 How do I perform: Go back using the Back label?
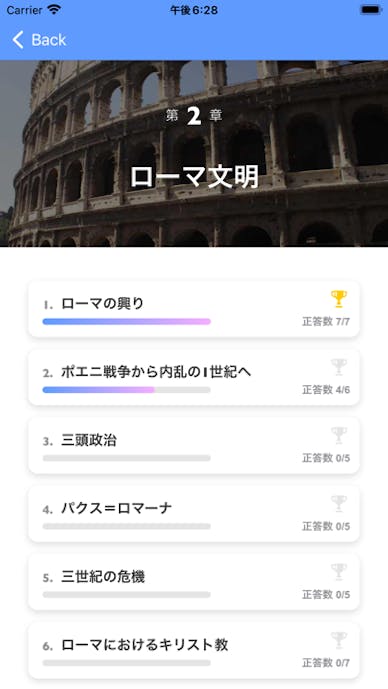click(48, 40)
